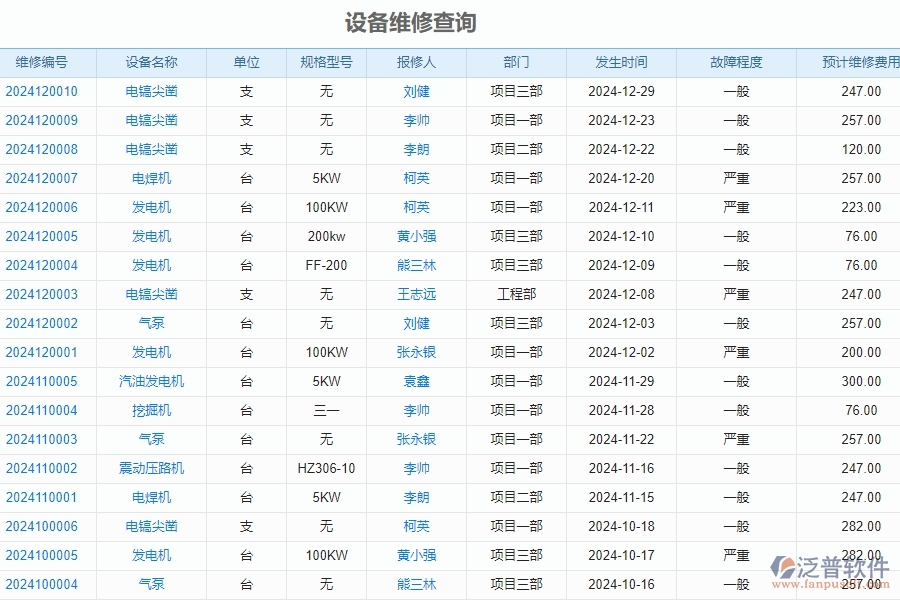Image resolution: width=900 pixels, height=600 pixels.
Task: Click the 设备名称 column header
Action: coord(151,62)
